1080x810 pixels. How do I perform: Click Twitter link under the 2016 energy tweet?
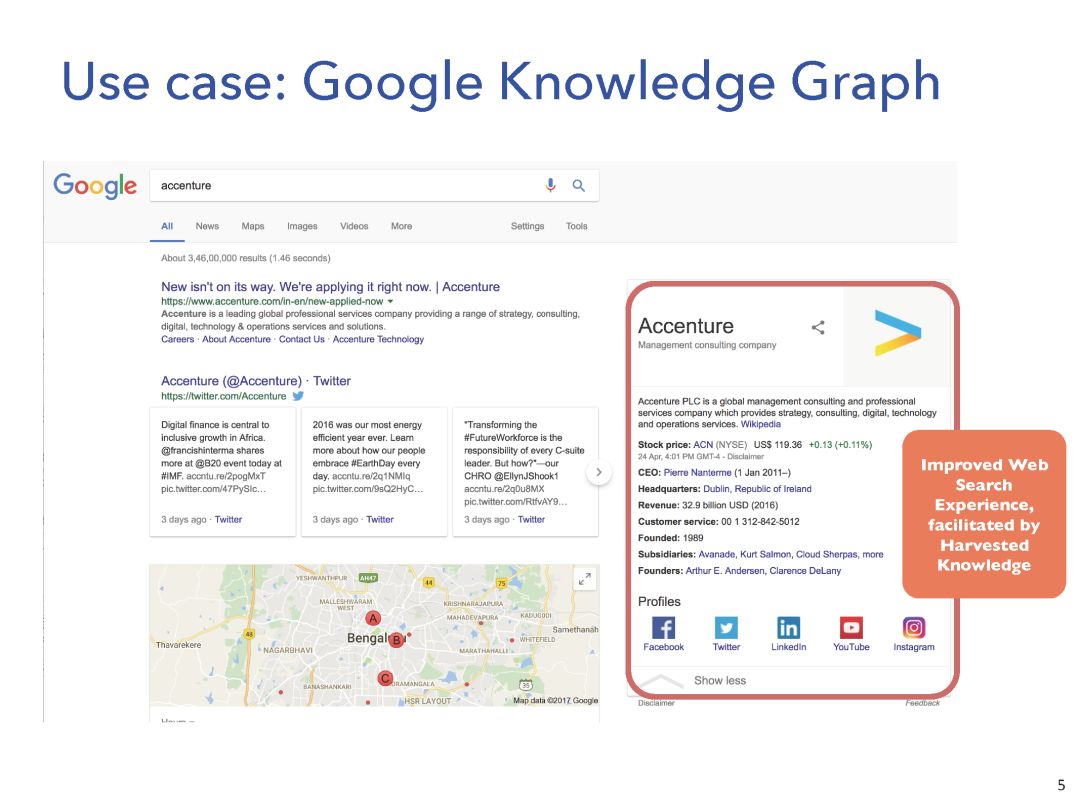click(x=380, y=519)
